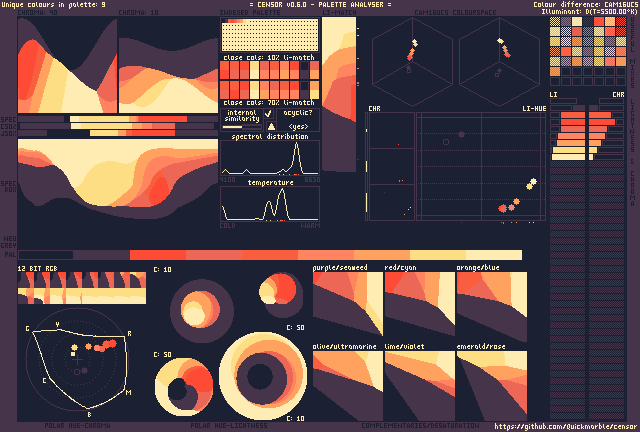Select the bright red swatch in PAL strip
This screenshot has width=640, height=432.
click(158, 255)
